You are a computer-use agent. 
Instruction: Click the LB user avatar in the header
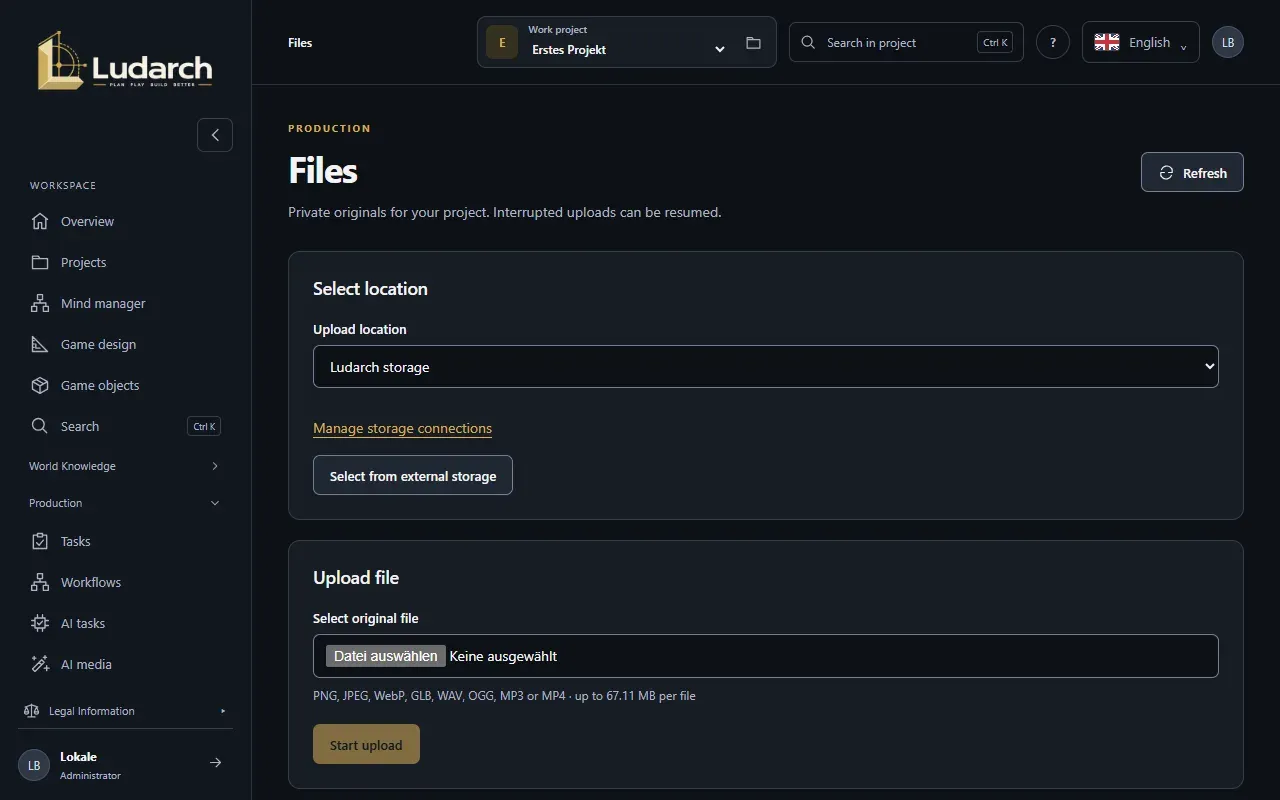pos(1228,42)
